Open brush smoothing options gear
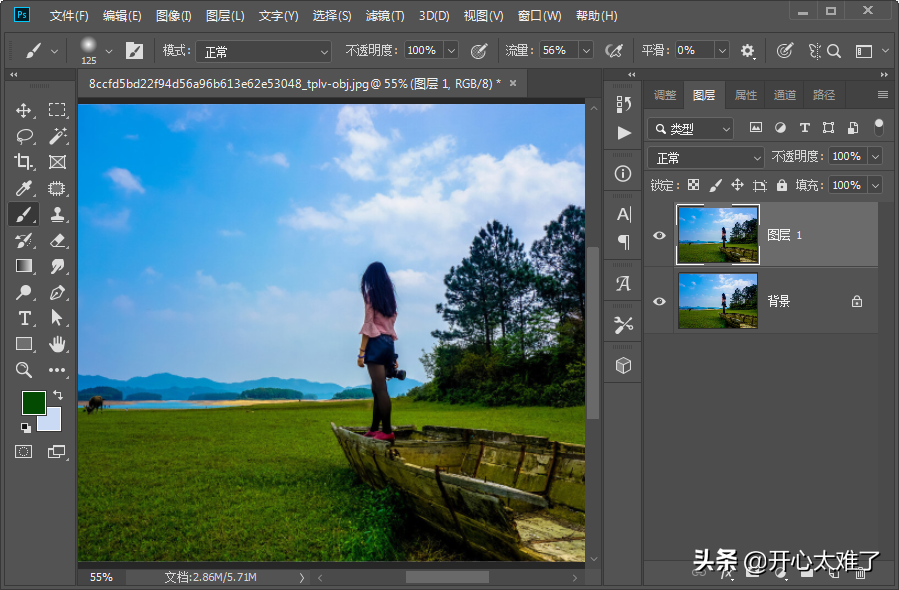Image resolution: width=899 pixels, height=590 pixels. point(747,51)
